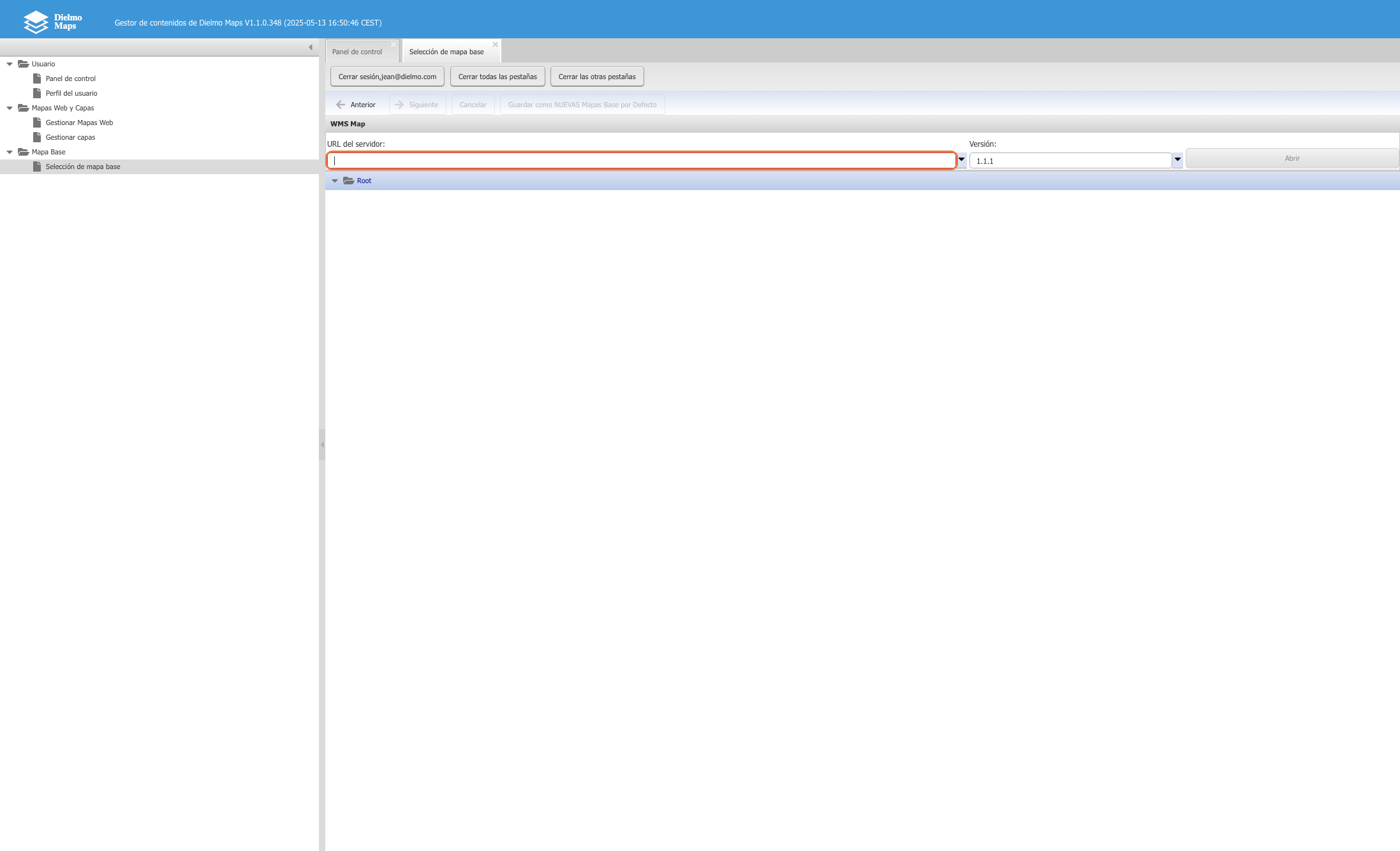Click the WMS Map panel header
1400x851 pixels.
pos(862,124)
